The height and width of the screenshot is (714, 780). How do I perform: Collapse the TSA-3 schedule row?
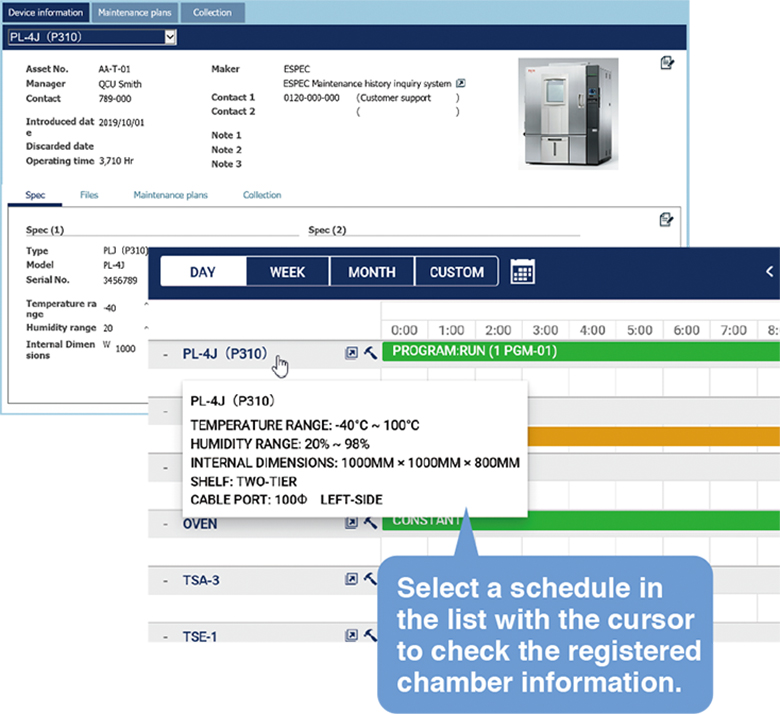click(x=166, y=581)
